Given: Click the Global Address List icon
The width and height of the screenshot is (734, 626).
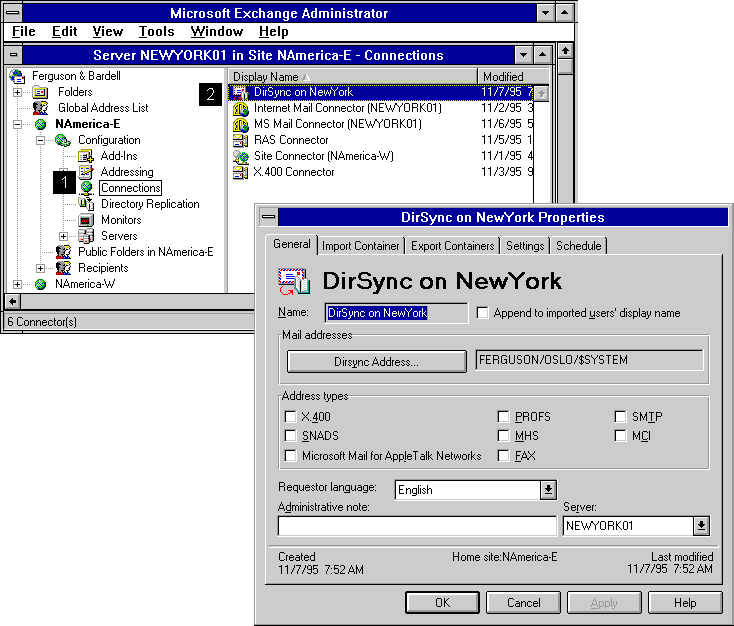Looking at the screenshot, I should pos(40,108).
